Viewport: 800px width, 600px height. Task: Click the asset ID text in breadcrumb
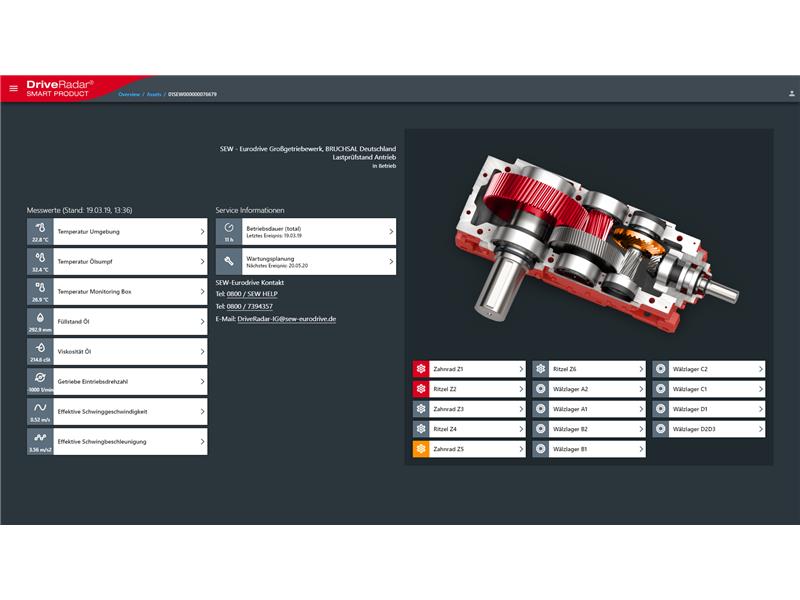pyautogui.click(x=192, y=94)
